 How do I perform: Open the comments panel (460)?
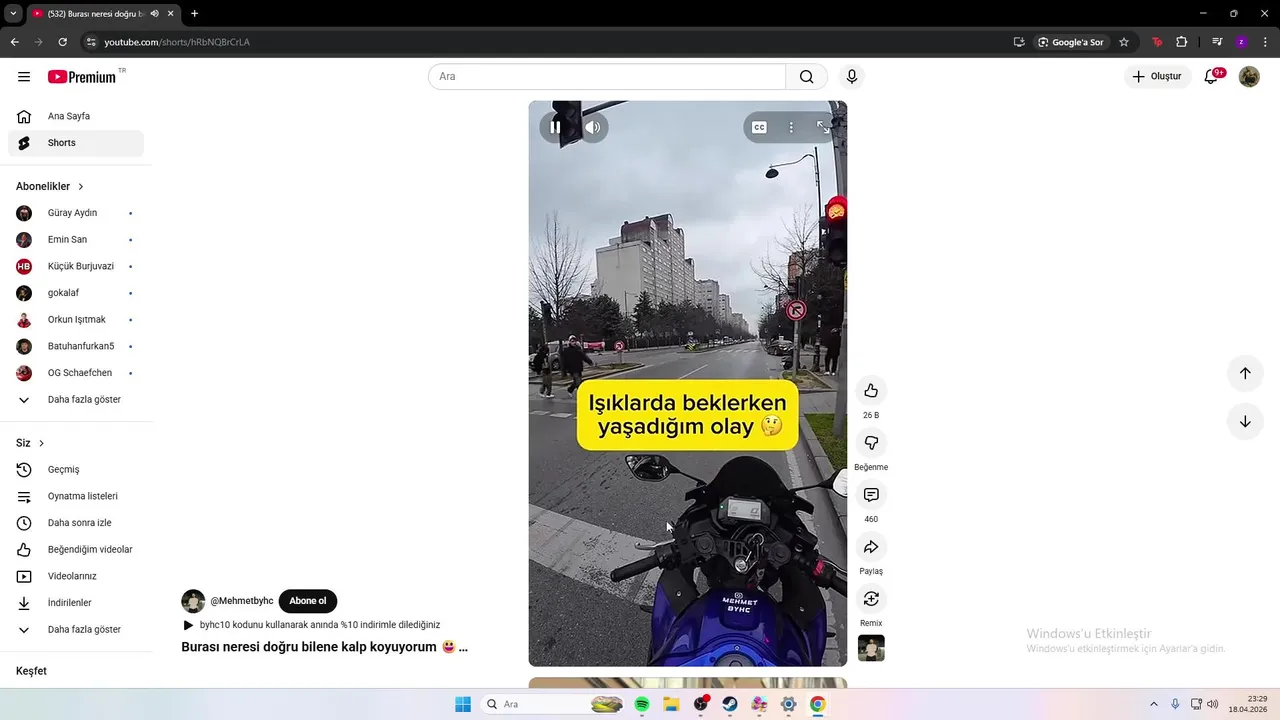871,495
